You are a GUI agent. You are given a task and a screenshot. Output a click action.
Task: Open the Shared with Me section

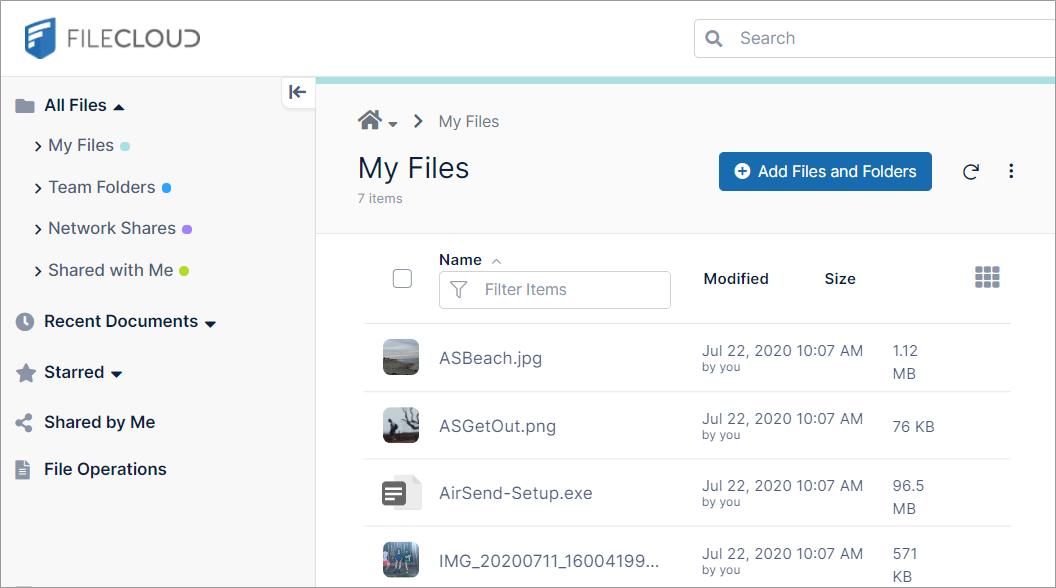click(x=113, y=270)
